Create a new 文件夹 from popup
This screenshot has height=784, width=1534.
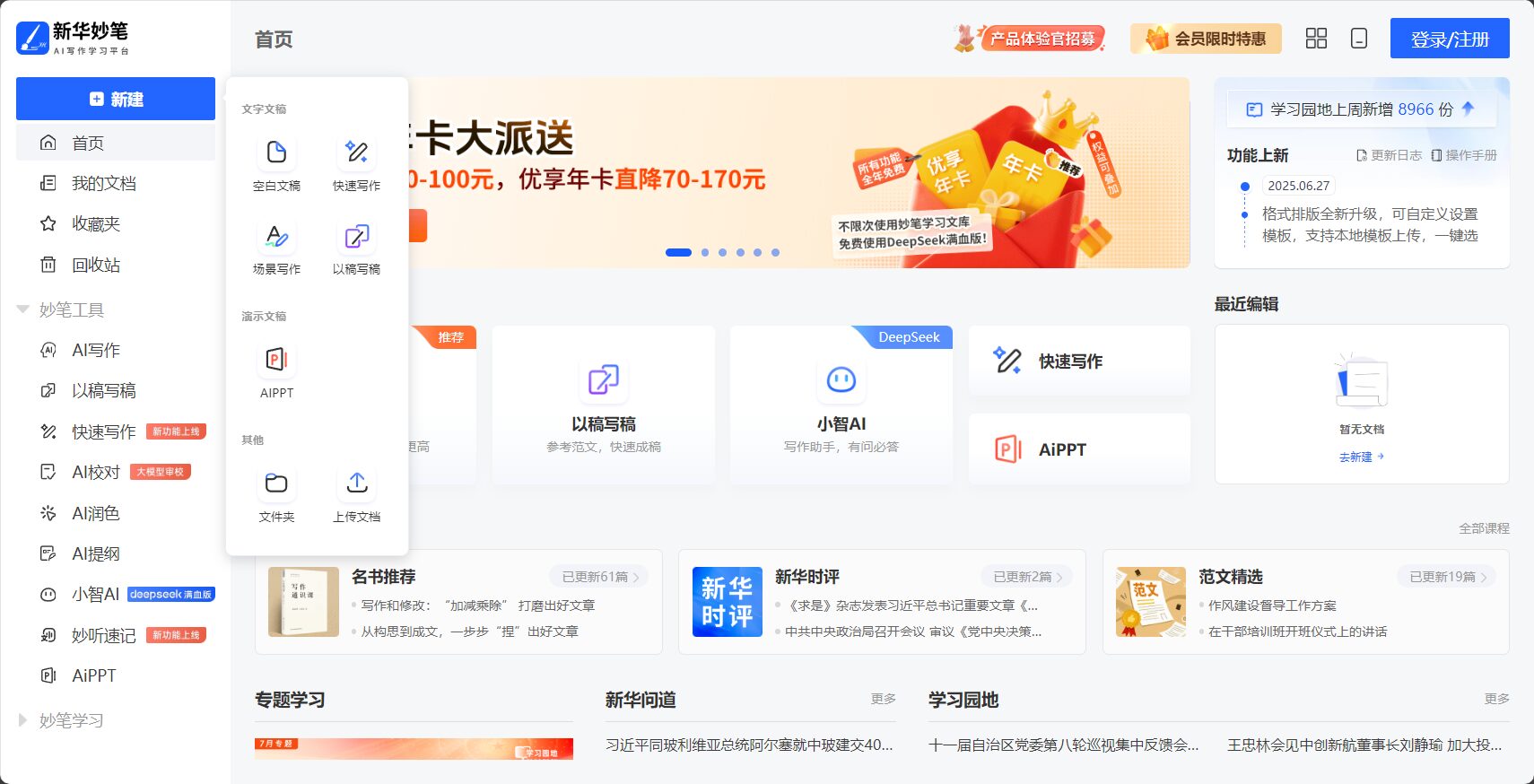(276, 494)
